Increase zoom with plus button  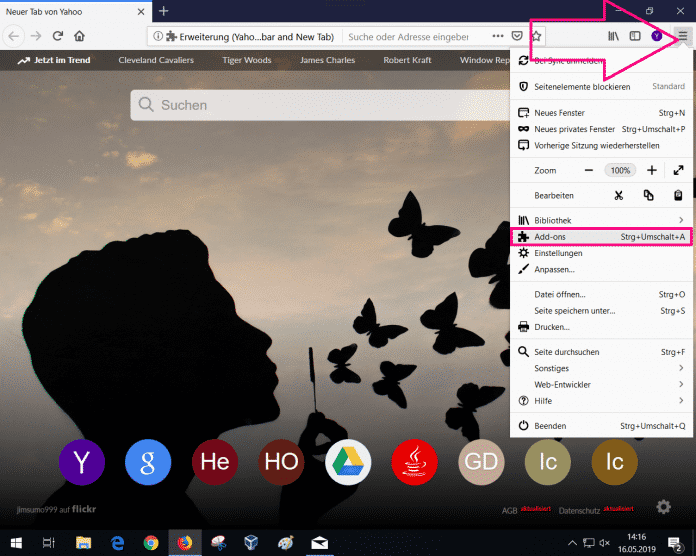652,171
